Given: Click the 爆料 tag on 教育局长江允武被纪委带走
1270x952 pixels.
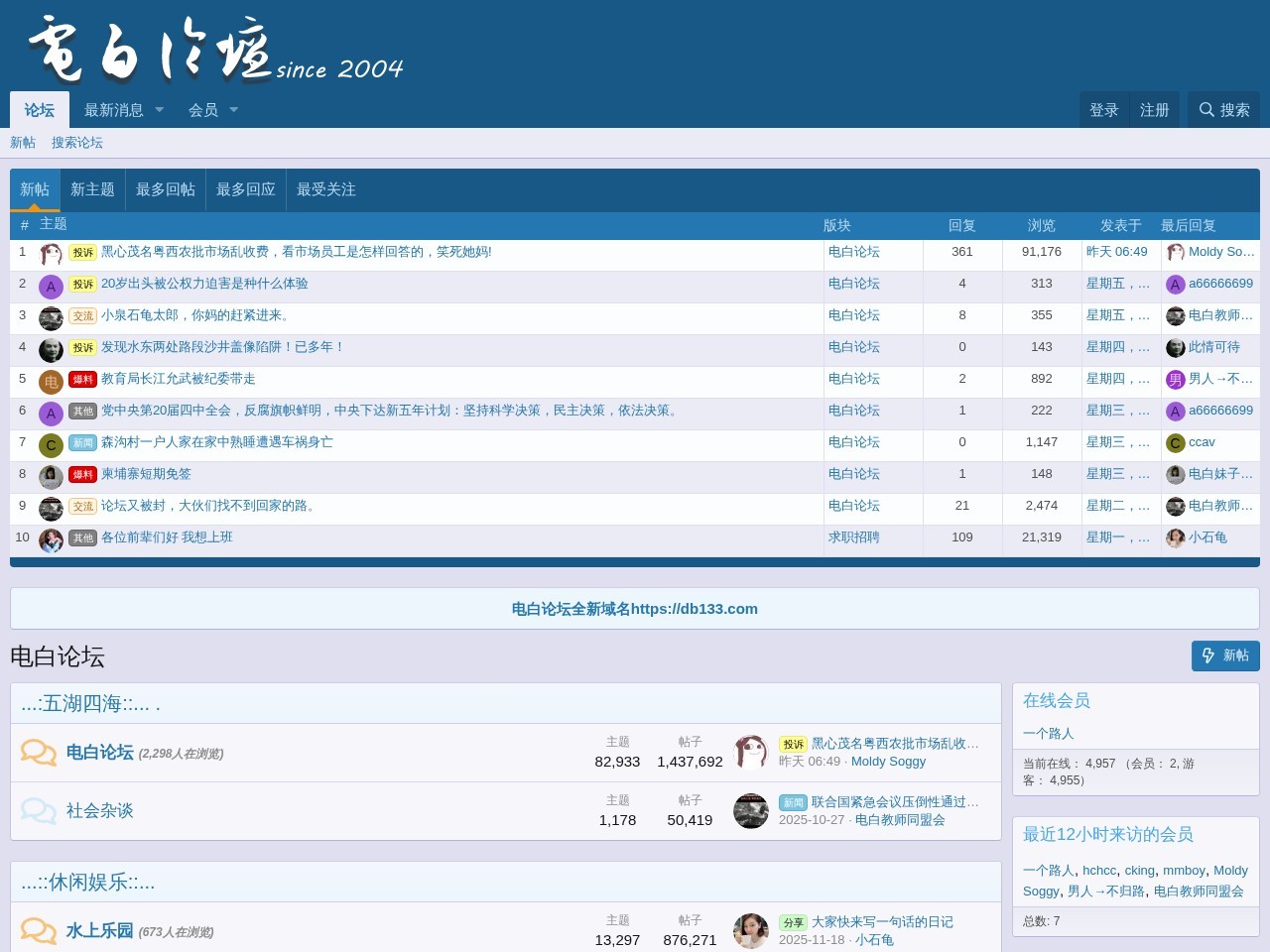Looking at the screenshot, I should 82,380.
